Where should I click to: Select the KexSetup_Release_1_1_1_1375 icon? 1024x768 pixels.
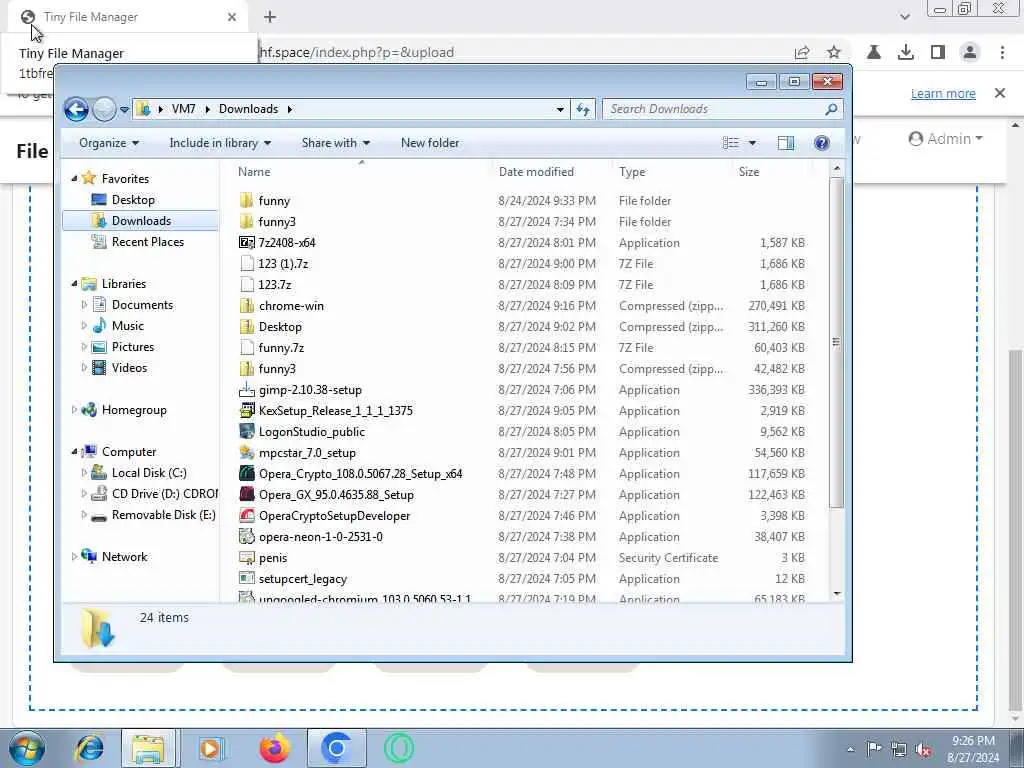point(247,411)
